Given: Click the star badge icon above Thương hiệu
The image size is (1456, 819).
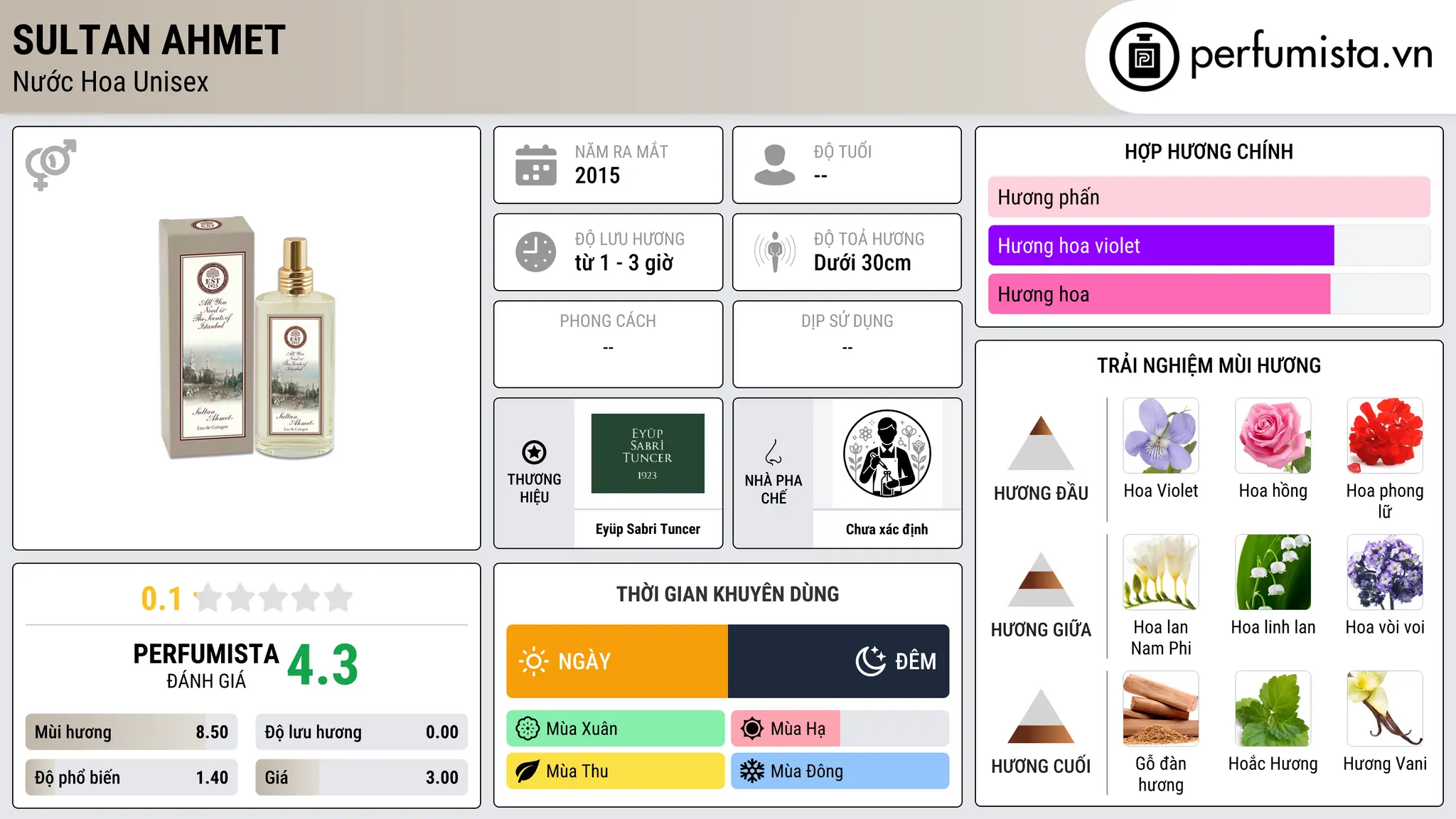Looking at the screenshot, I should [534, 452].
